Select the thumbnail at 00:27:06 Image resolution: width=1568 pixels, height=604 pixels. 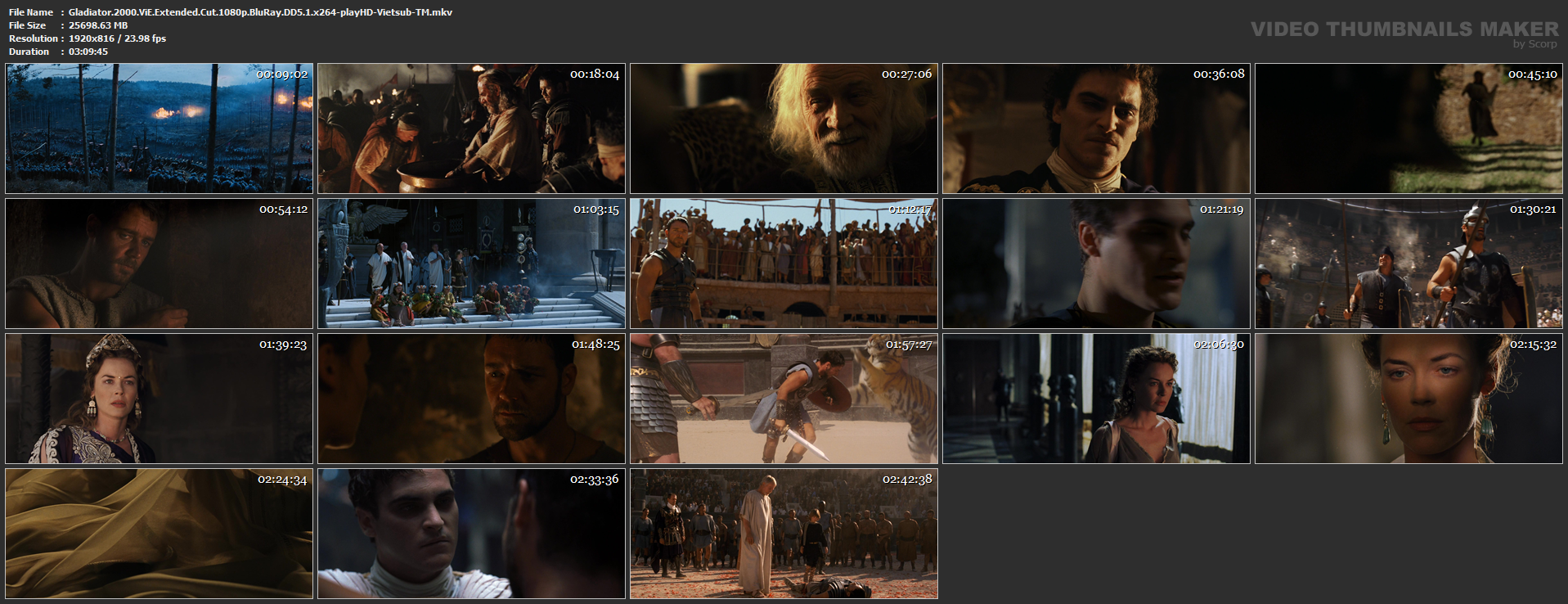pos(784,128)
